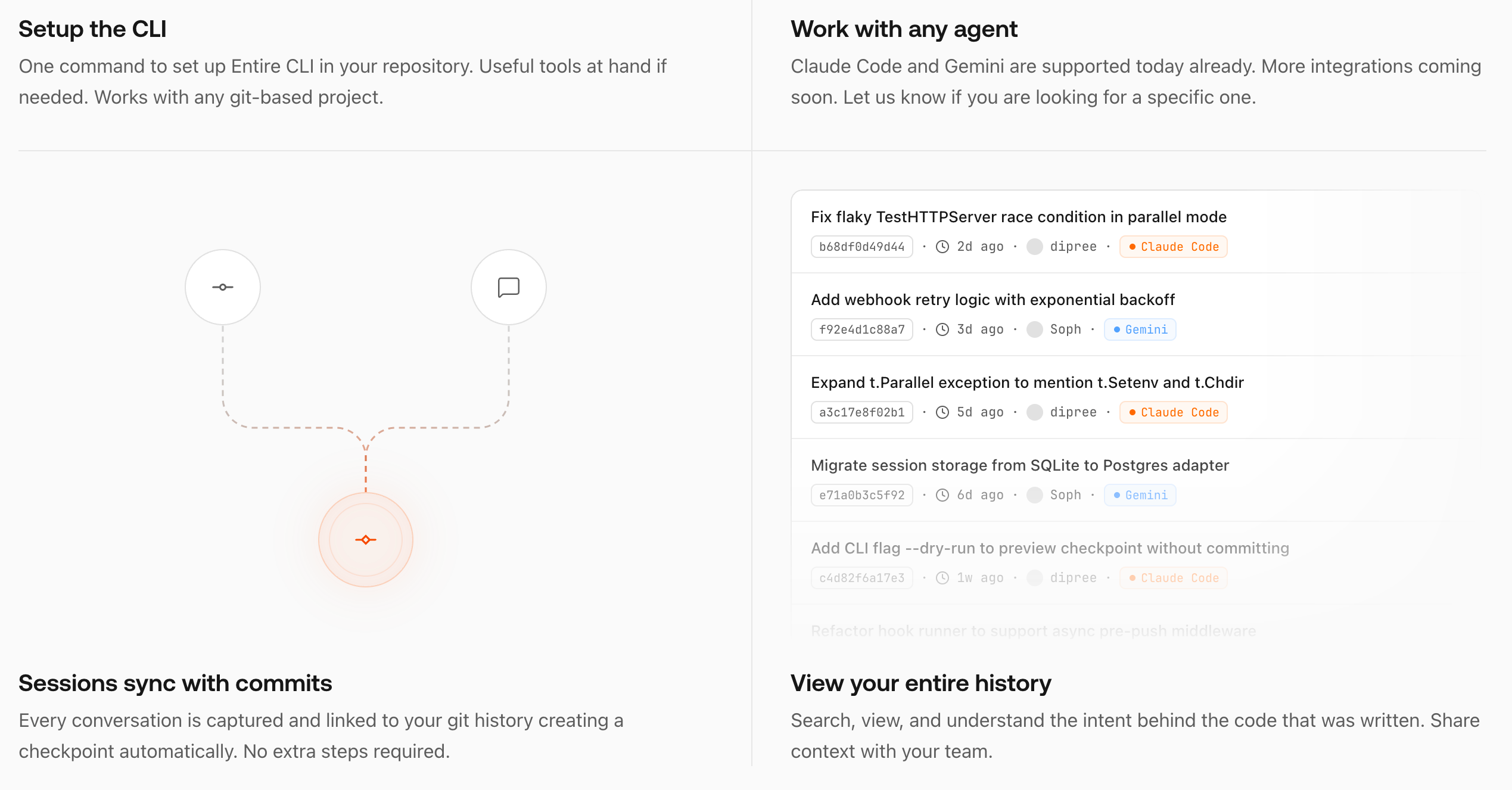1512x790 pixels.
Task: Open the 'Expand t.Parallel exception' commit
Action: coord(1027,382)
